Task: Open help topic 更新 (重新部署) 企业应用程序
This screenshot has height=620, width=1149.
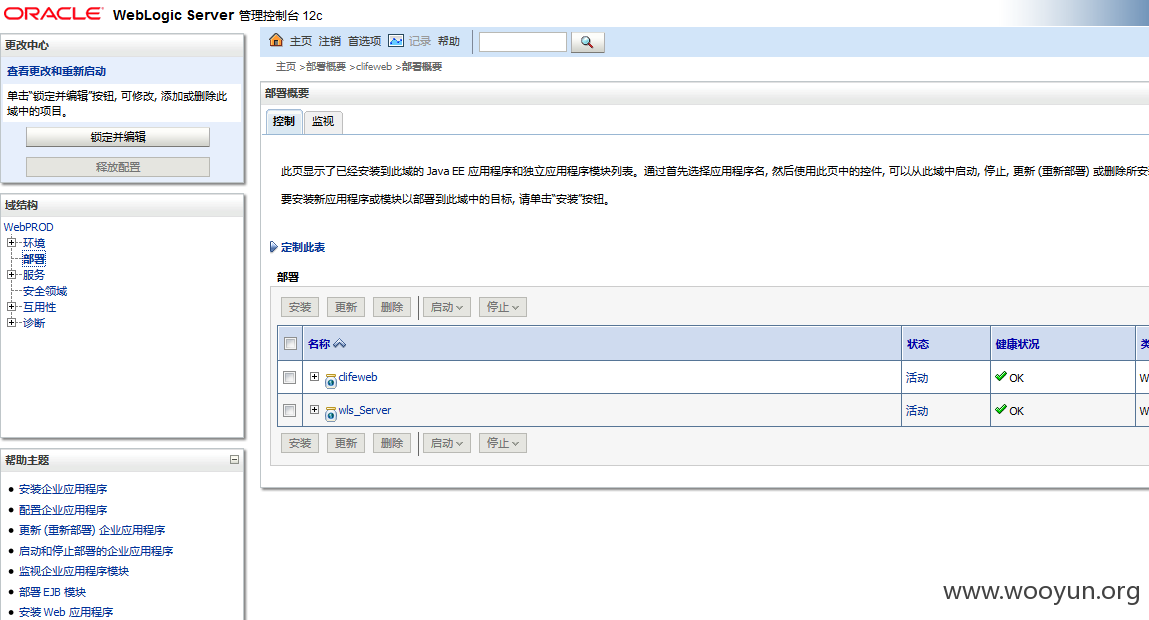Action: pos(92,530)
